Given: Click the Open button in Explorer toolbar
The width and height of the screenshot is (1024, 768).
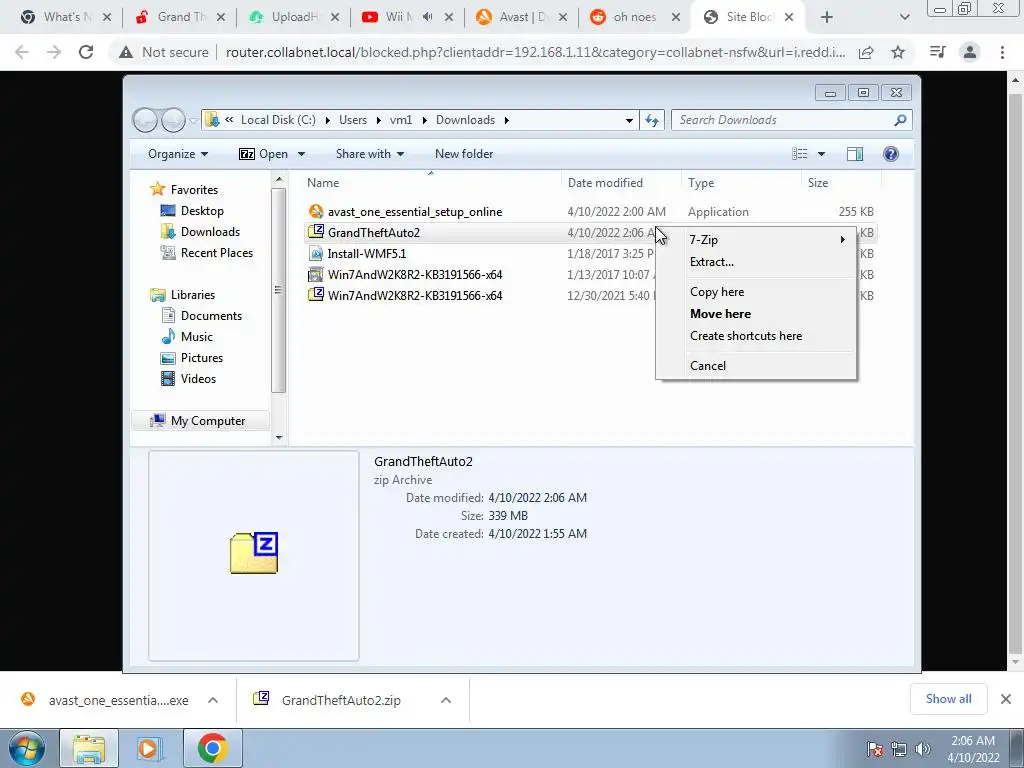Looking at the screenshot, I should point(263,154).
